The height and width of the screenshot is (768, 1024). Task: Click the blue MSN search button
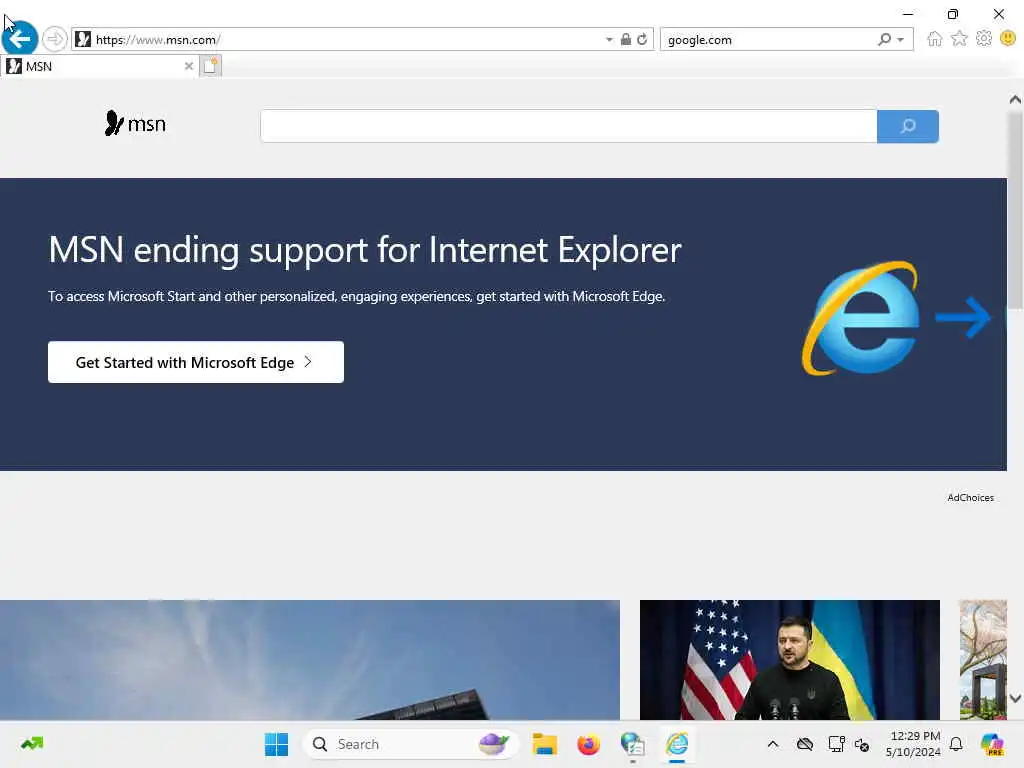point(908,126)
